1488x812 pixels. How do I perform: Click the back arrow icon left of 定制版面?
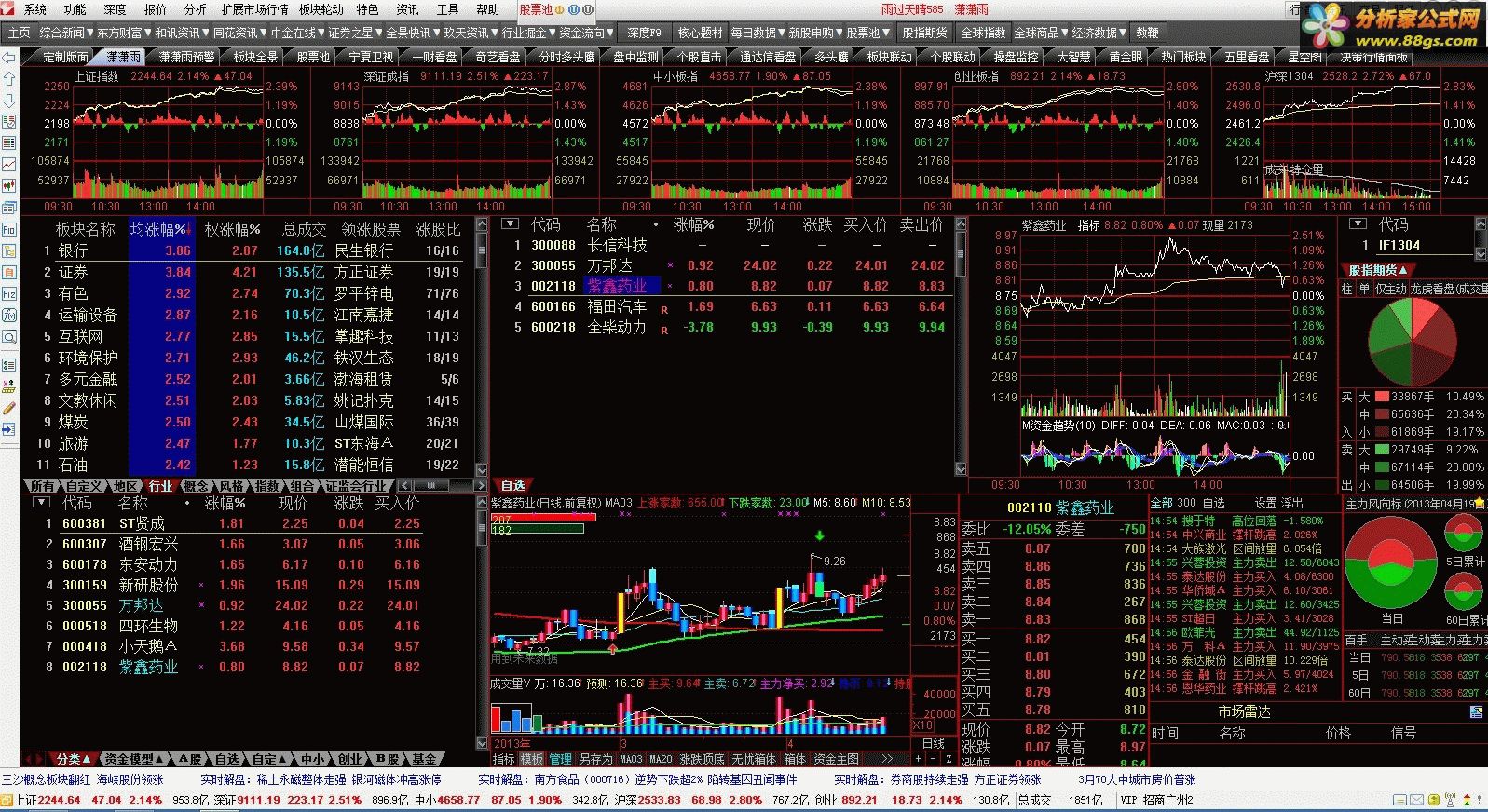[x=9, y=57]
